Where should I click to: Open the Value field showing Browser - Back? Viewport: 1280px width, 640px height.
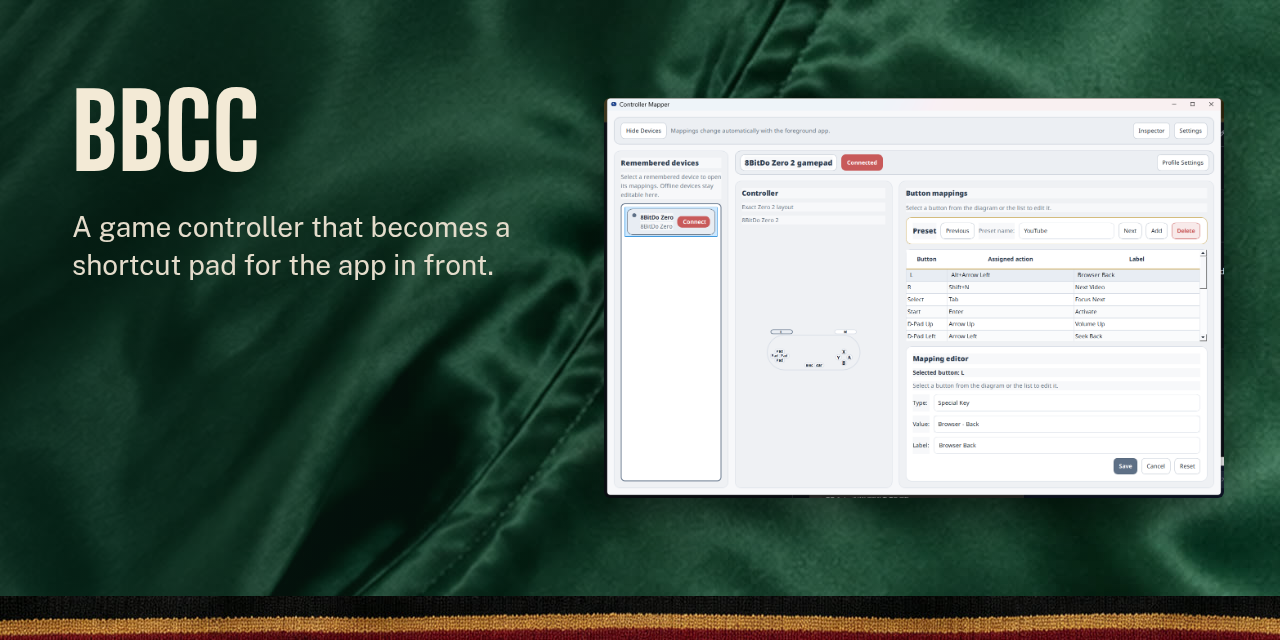[1066, 424]
